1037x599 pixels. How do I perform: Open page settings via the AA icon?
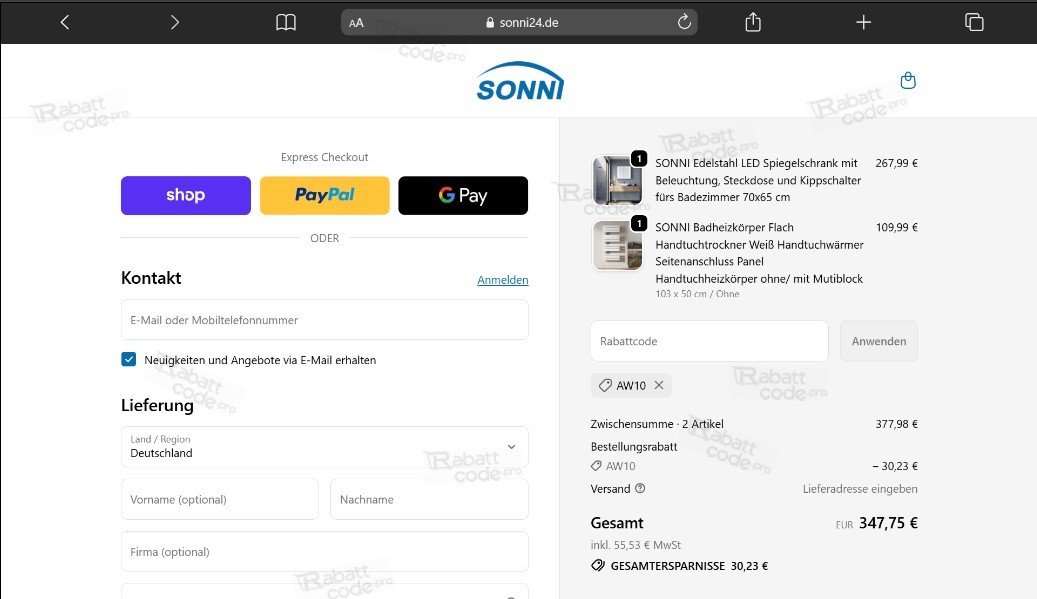[x=355, y=21]
